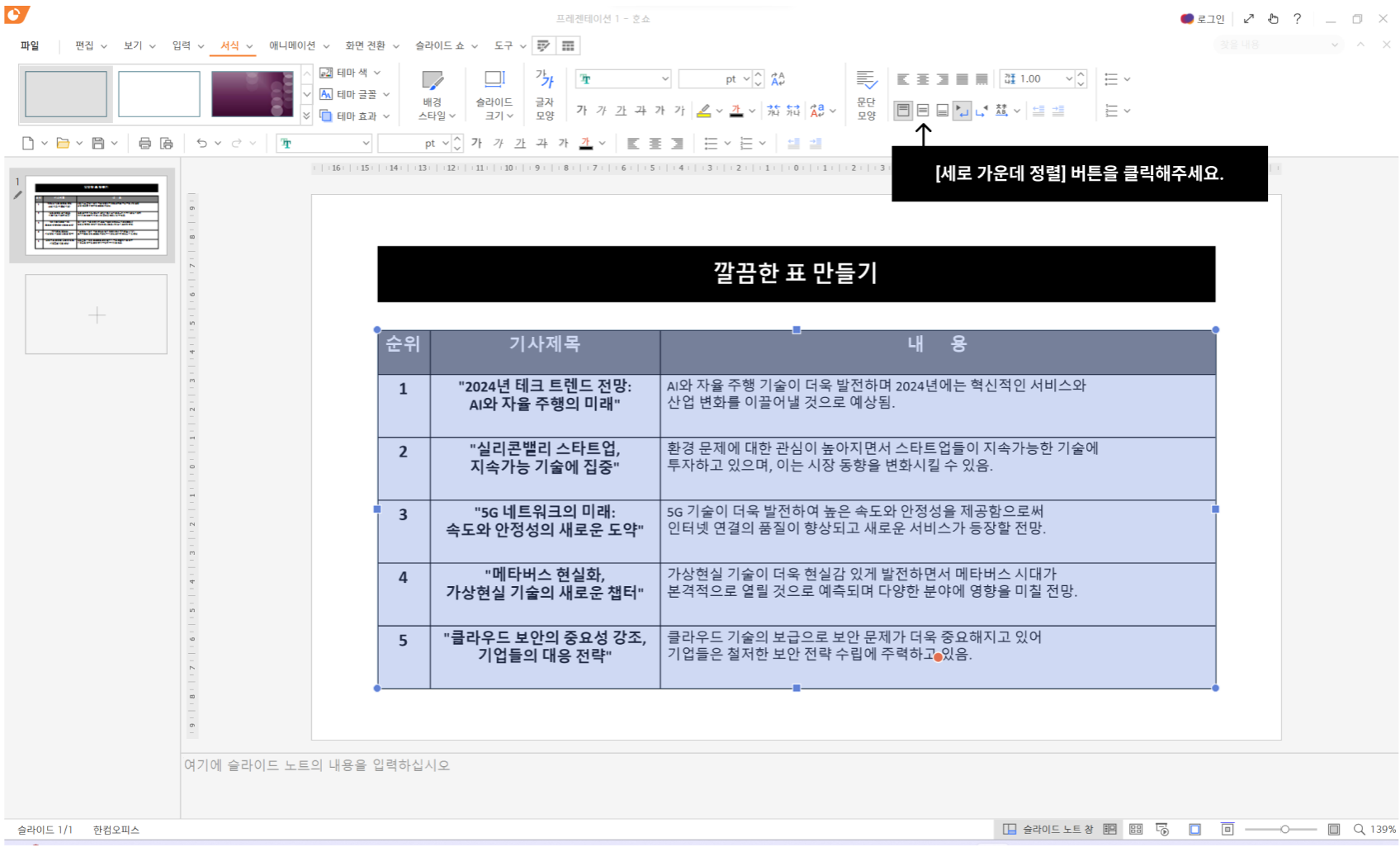Open the 보기 menu

tap(139, 46)
